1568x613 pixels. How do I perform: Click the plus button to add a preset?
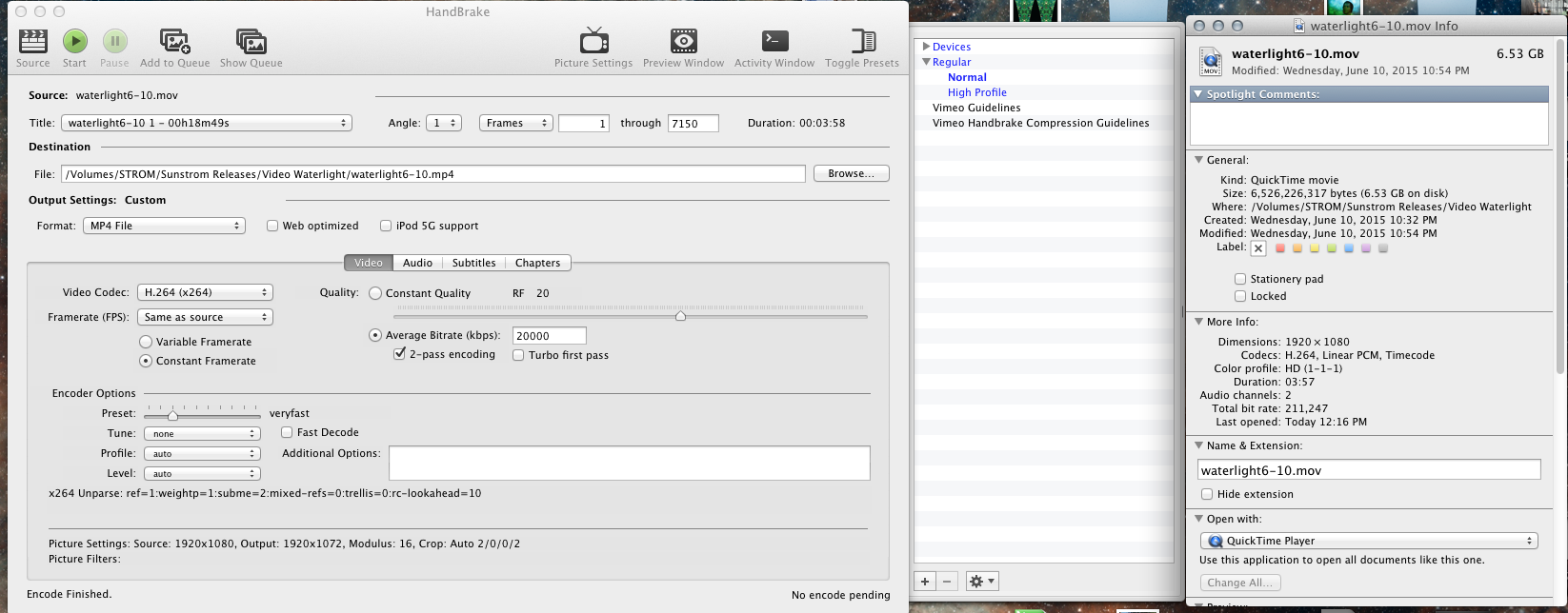coord(925,581)
